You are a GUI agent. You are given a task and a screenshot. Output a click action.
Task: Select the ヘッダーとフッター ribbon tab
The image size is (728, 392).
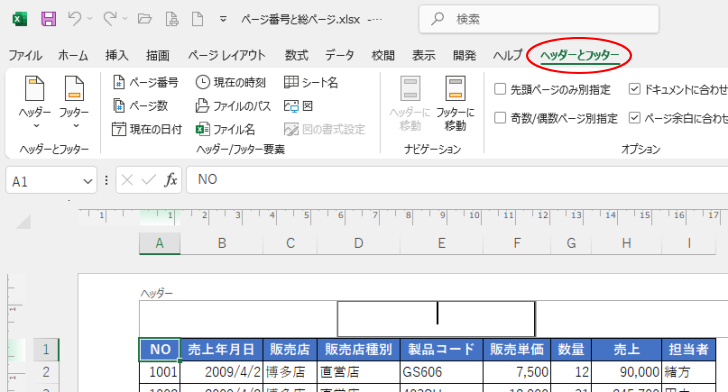(579, 56)
